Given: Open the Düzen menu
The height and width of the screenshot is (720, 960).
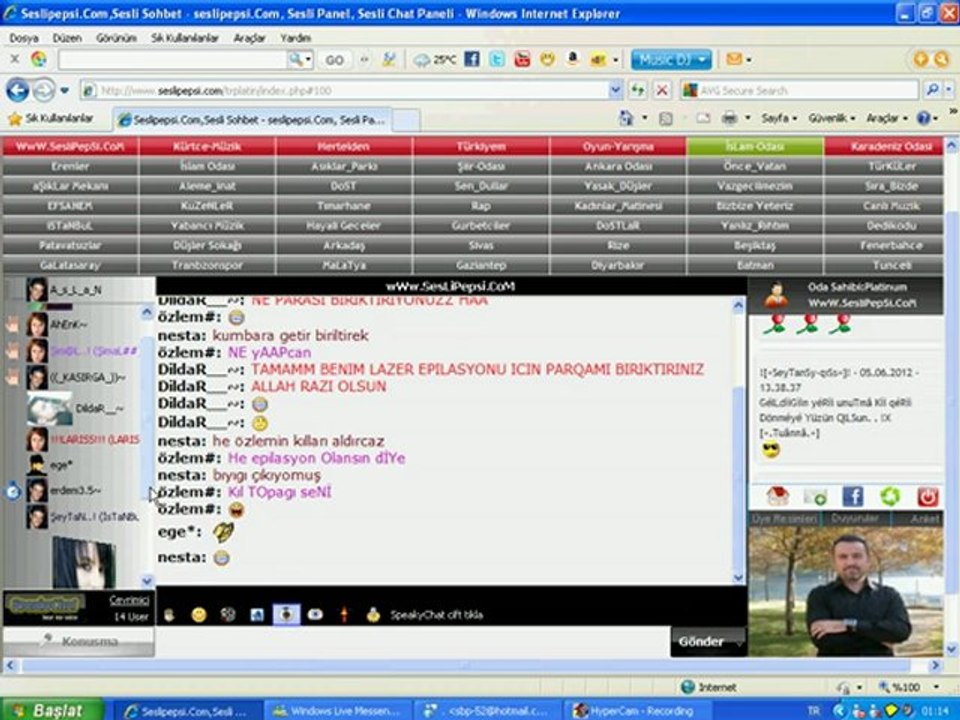Looking at the screenshot, I should [x=67, y=38].
